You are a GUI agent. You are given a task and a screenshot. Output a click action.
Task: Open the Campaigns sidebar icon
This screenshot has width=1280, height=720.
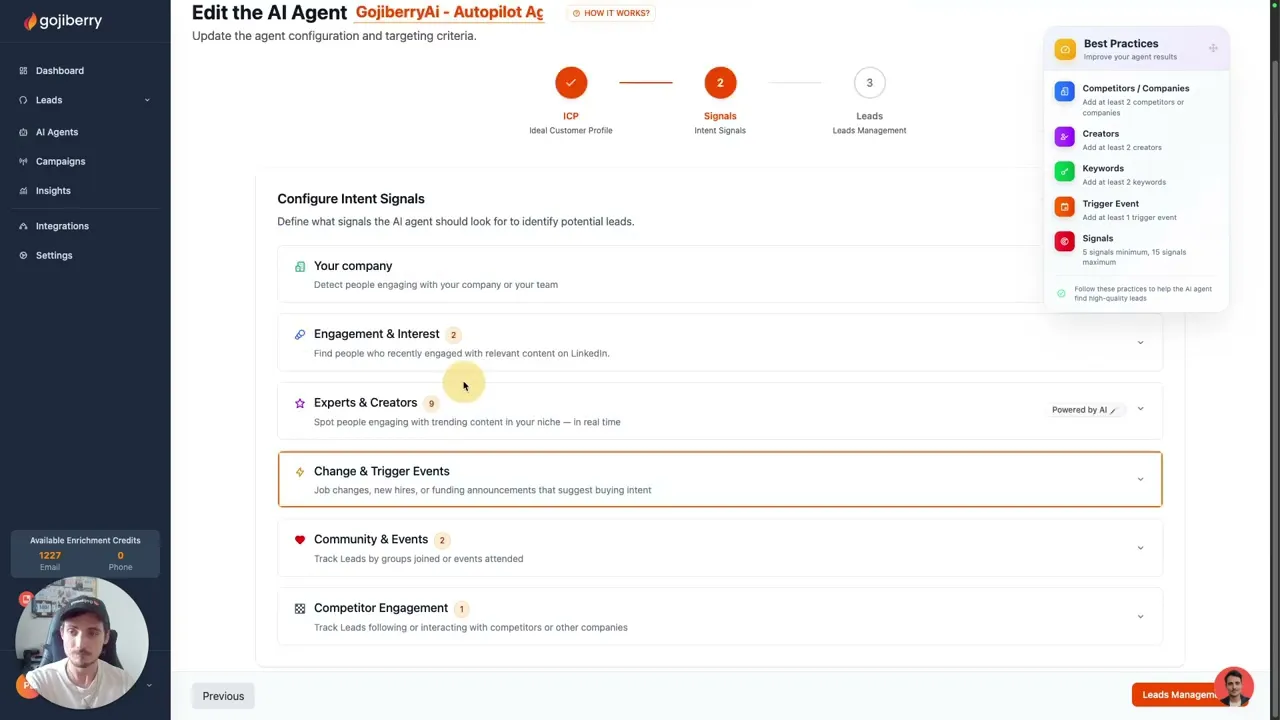click(23, 161)
